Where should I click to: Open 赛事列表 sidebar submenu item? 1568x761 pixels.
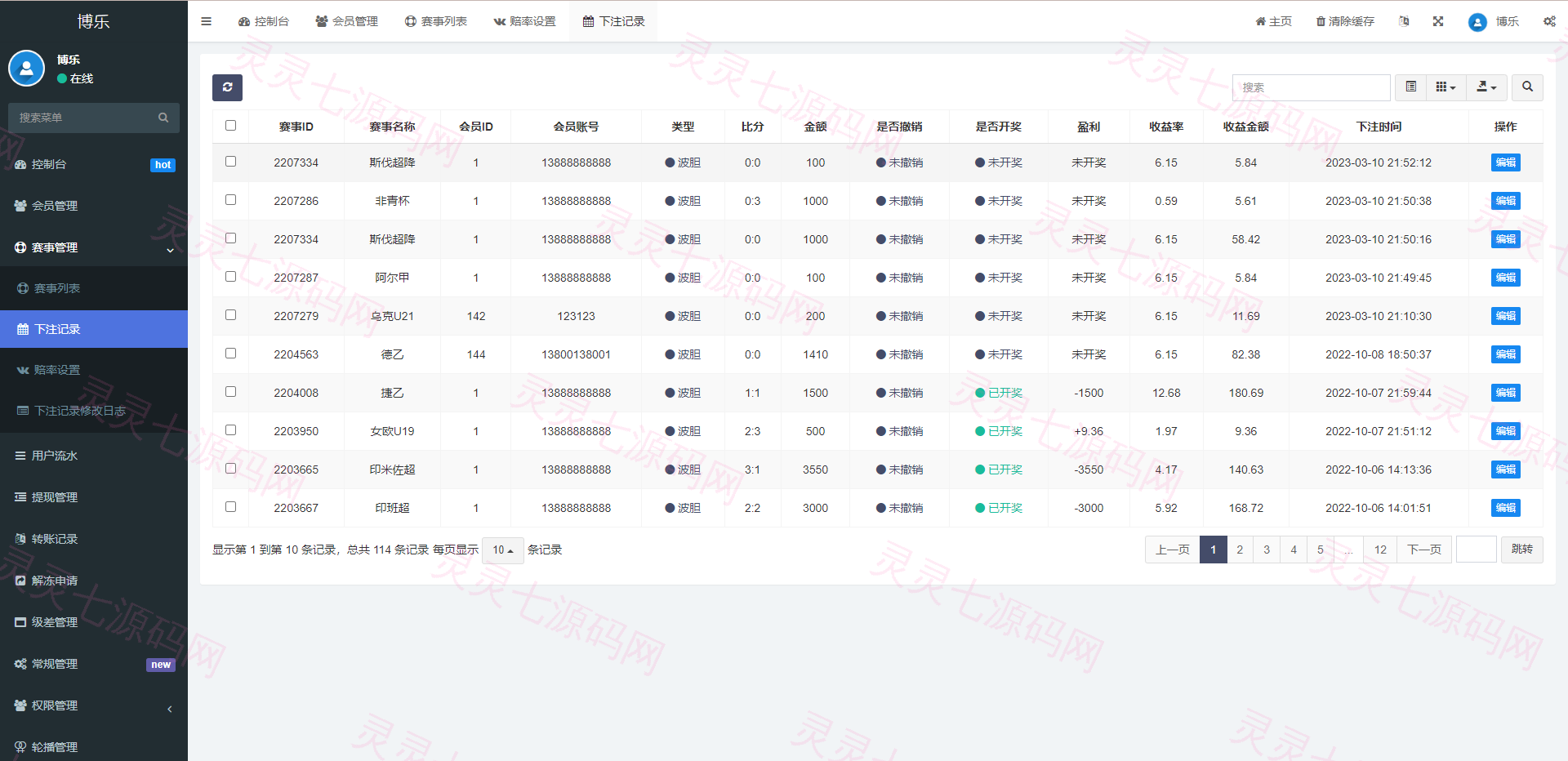click(x=94, y=288)
